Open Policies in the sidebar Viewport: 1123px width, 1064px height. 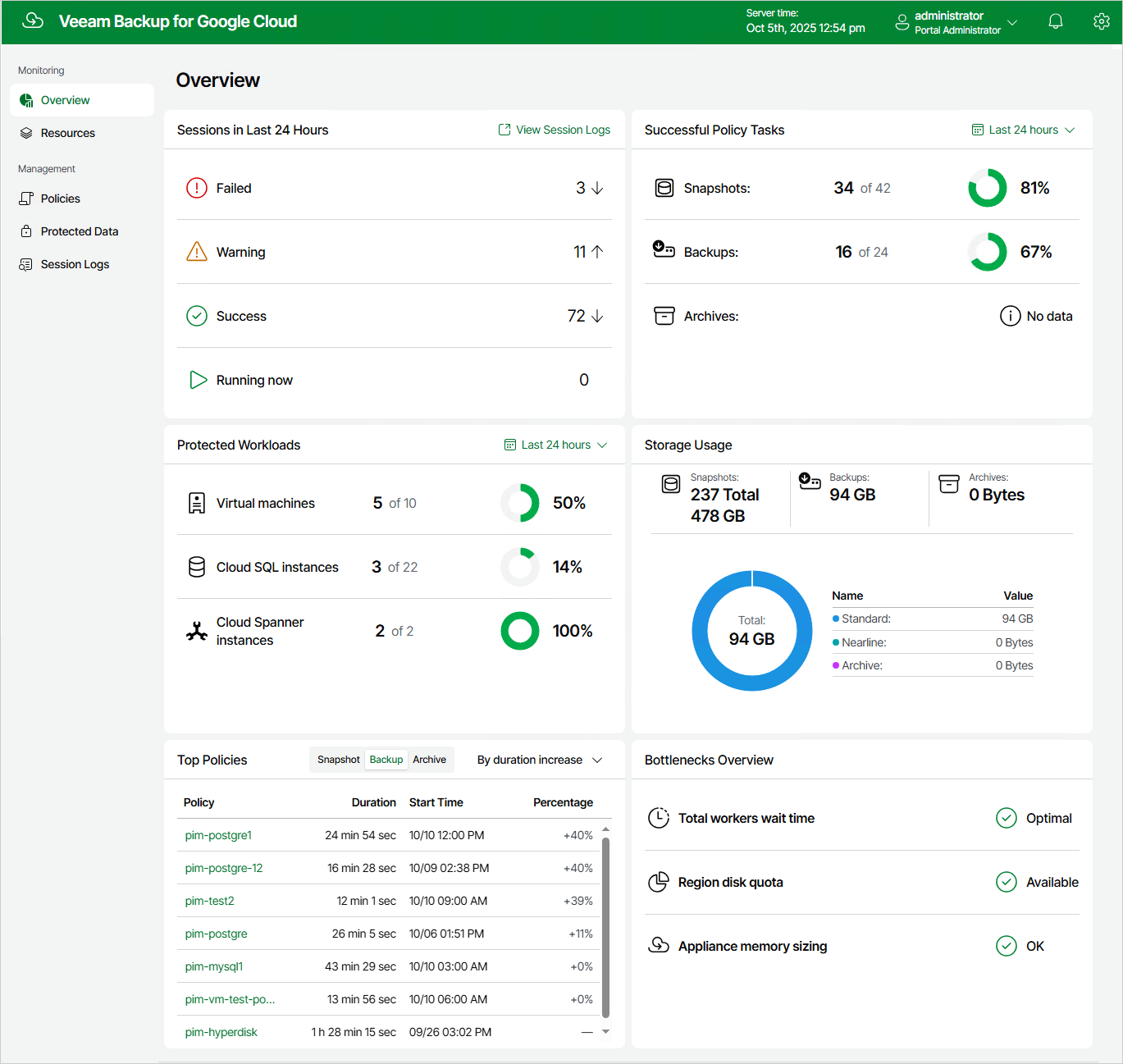[x=82, y=199]
